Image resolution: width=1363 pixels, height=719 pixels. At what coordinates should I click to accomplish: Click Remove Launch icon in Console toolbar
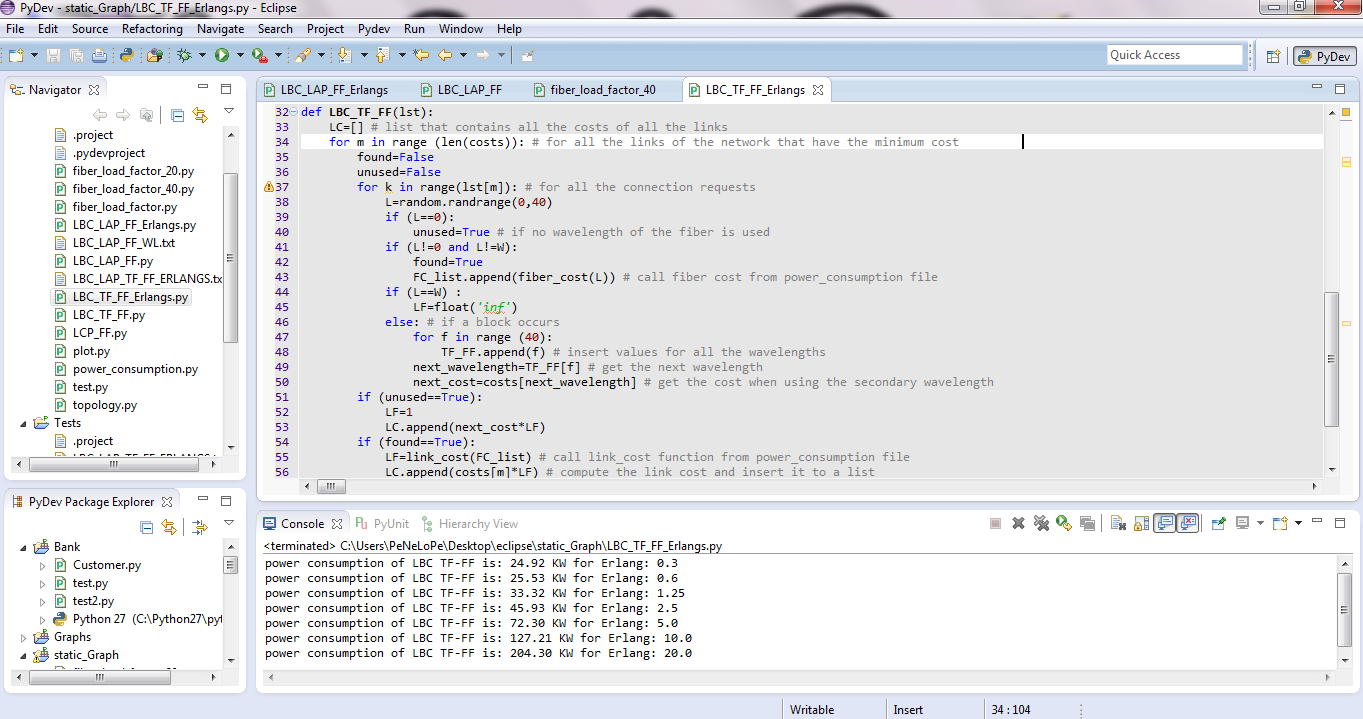(1018, 523)
